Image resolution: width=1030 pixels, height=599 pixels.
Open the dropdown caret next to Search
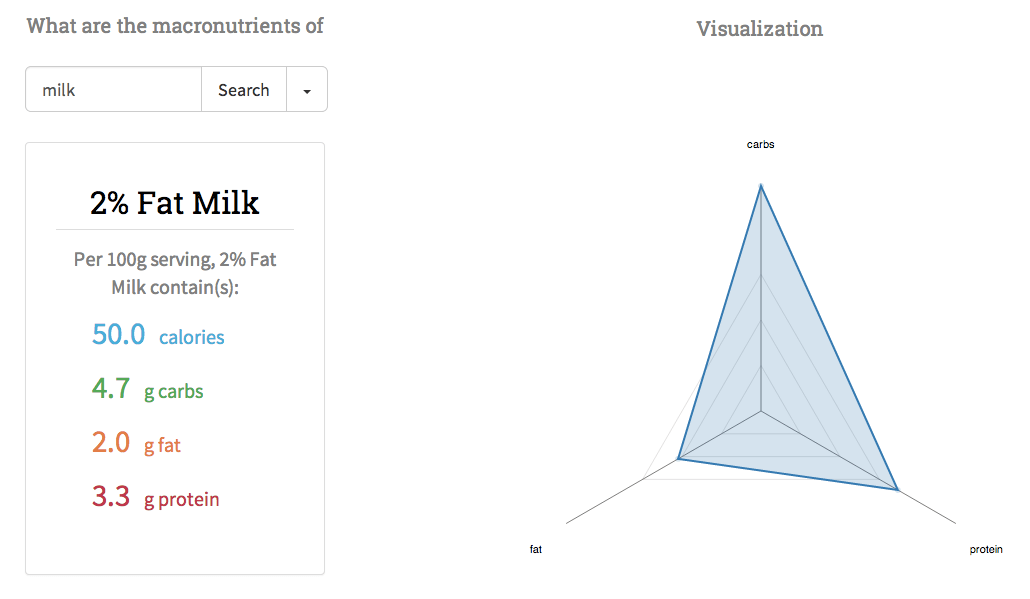(x=307, y=89)
